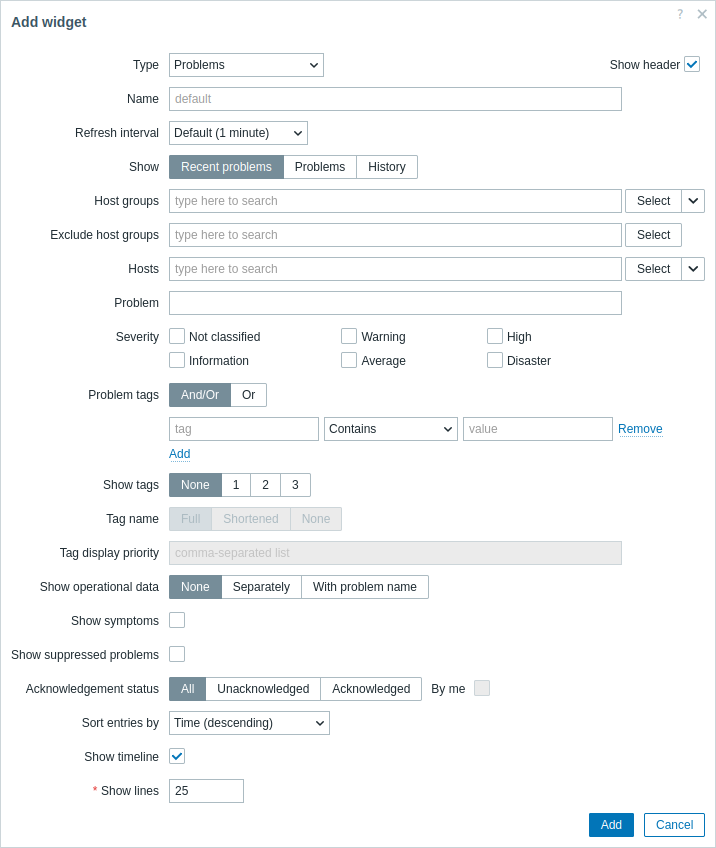Screen dimensions: 716x848
Task: Focus the Problem text field
Action: point(395,303)
